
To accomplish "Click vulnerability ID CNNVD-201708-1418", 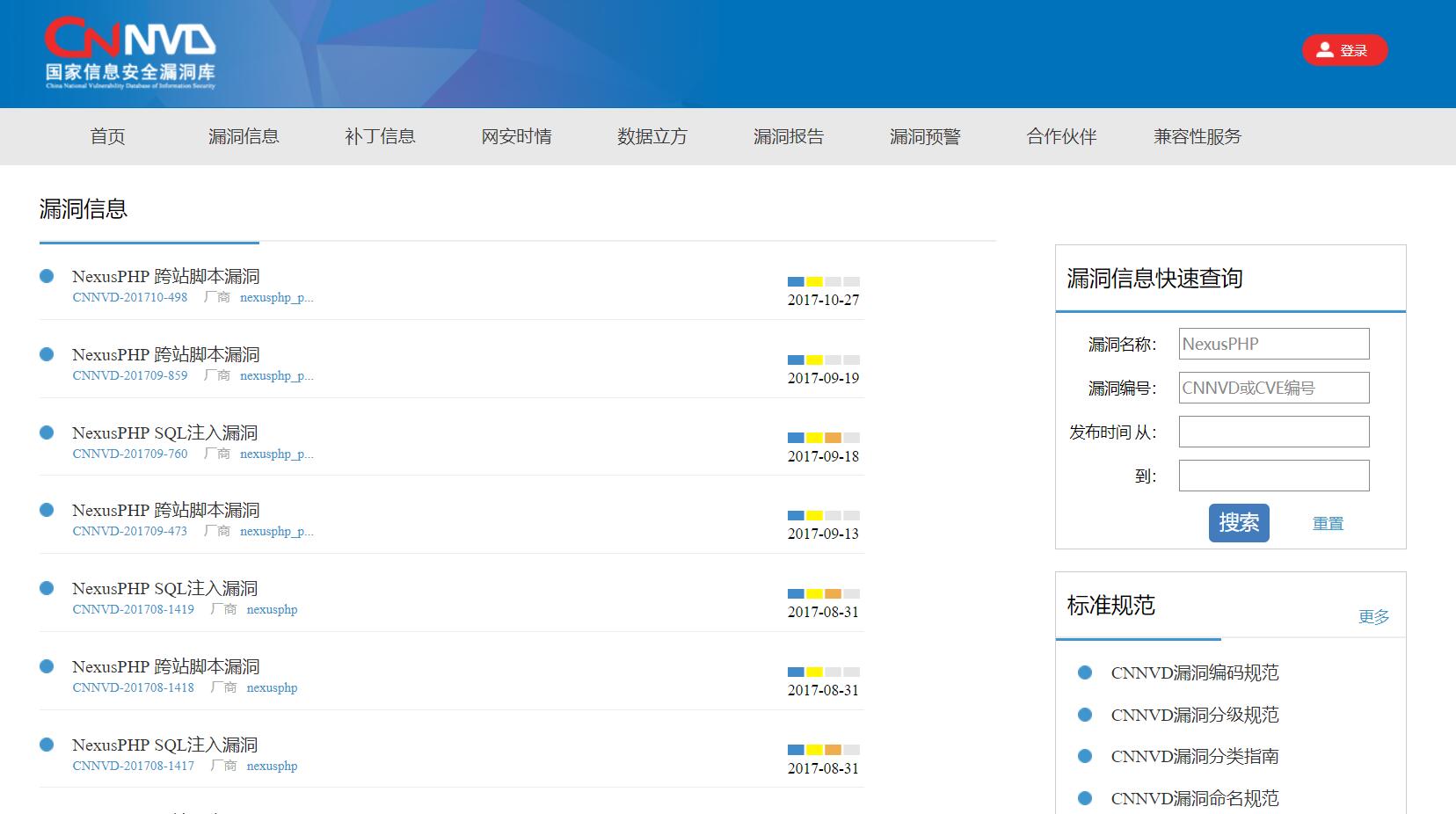I will click(x=134, y=687).
